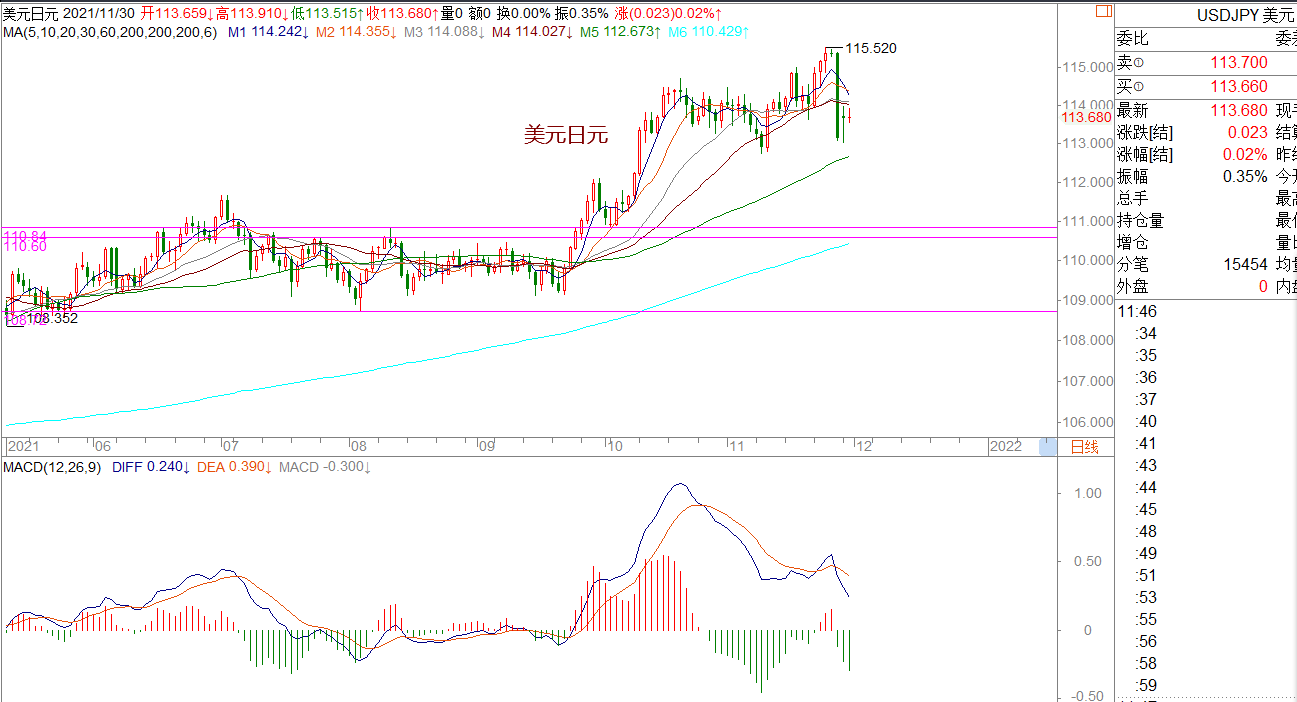Click the 持仓量 row label
Image resolution: width=1297 pixels, height=702 pixels.
(1141, 220)
